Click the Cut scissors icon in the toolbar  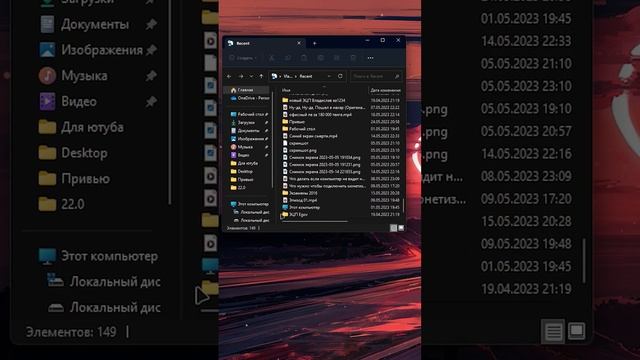[x=271, y=58]
